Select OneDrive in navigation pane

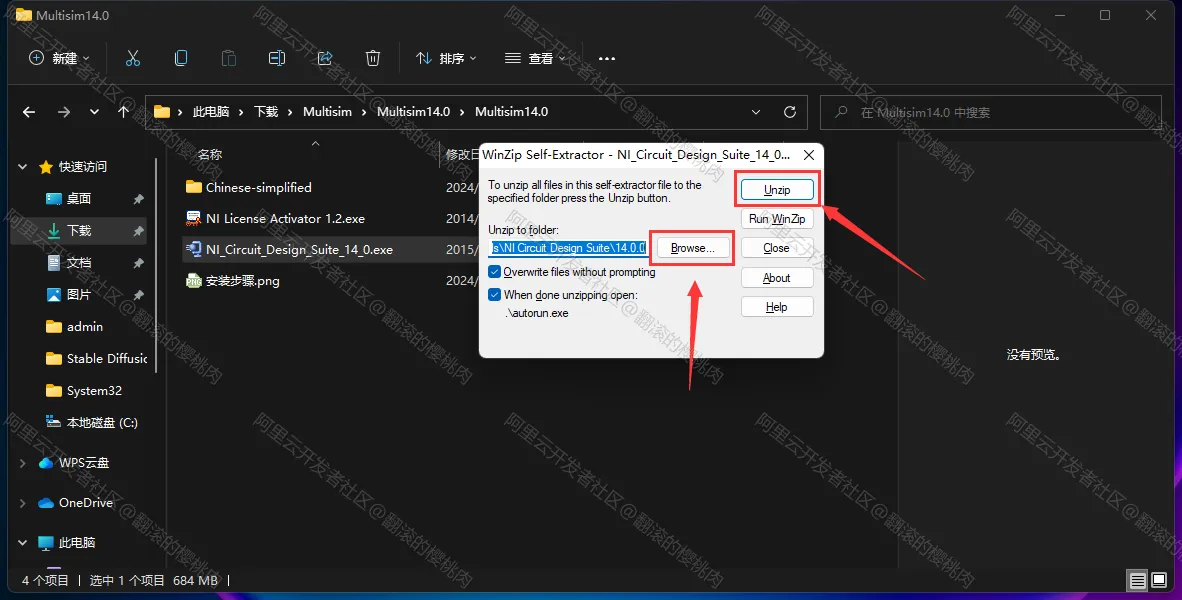pos(85,503)
